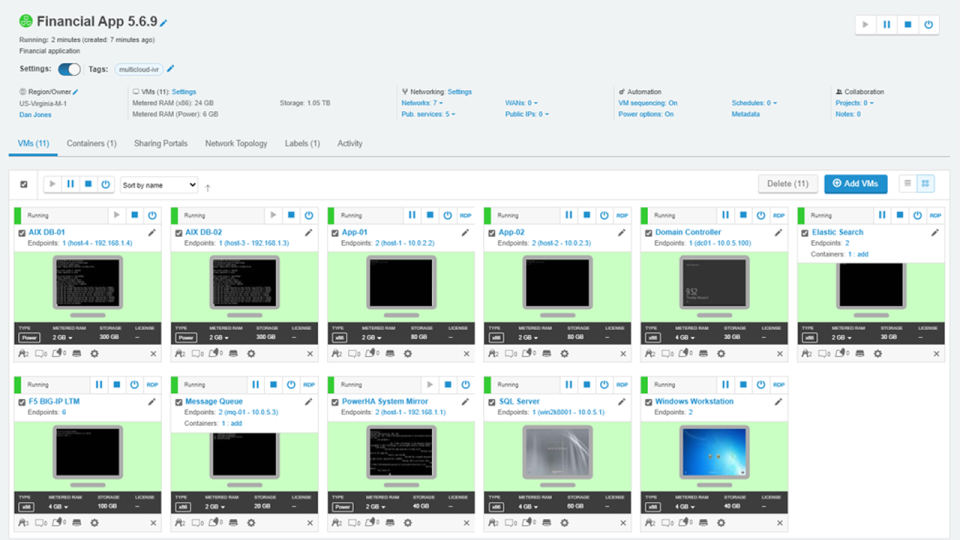Open the Windows Workstation desktop thumbnail
960x540 pixels.
pyautogui.click(x=714, y=453)
